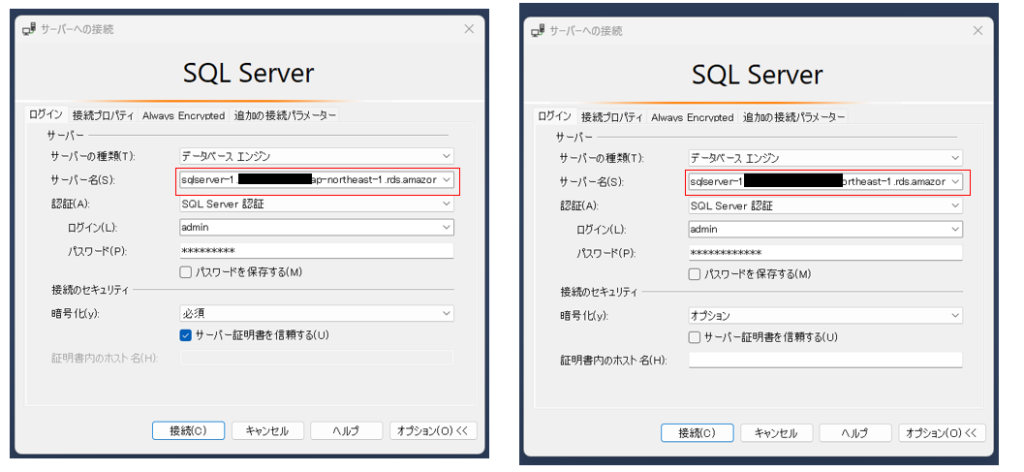Open 接続プロパティ tab in left dialog

[103, 116]
